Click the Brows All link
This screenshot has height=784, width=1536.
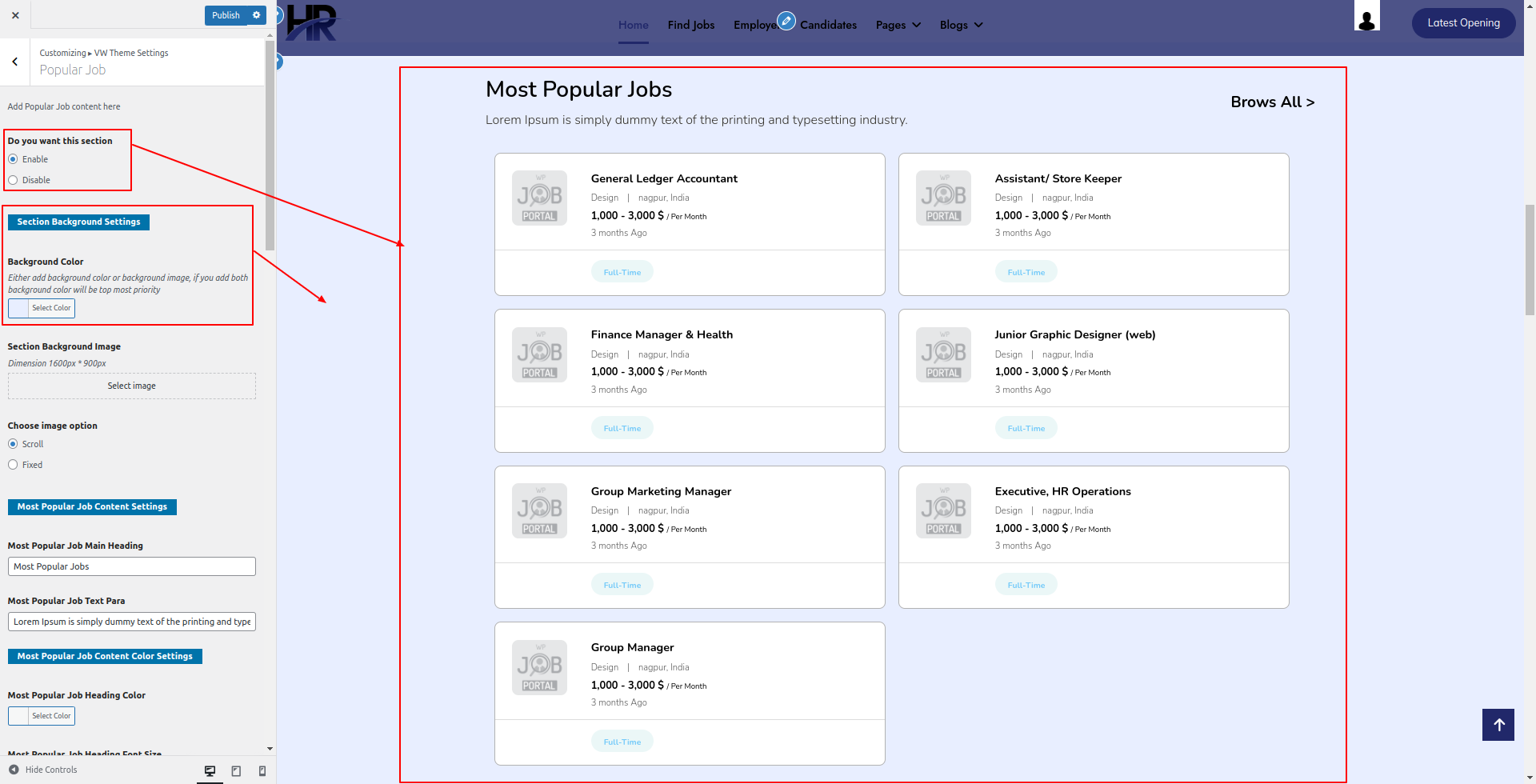coord(1272,102)
